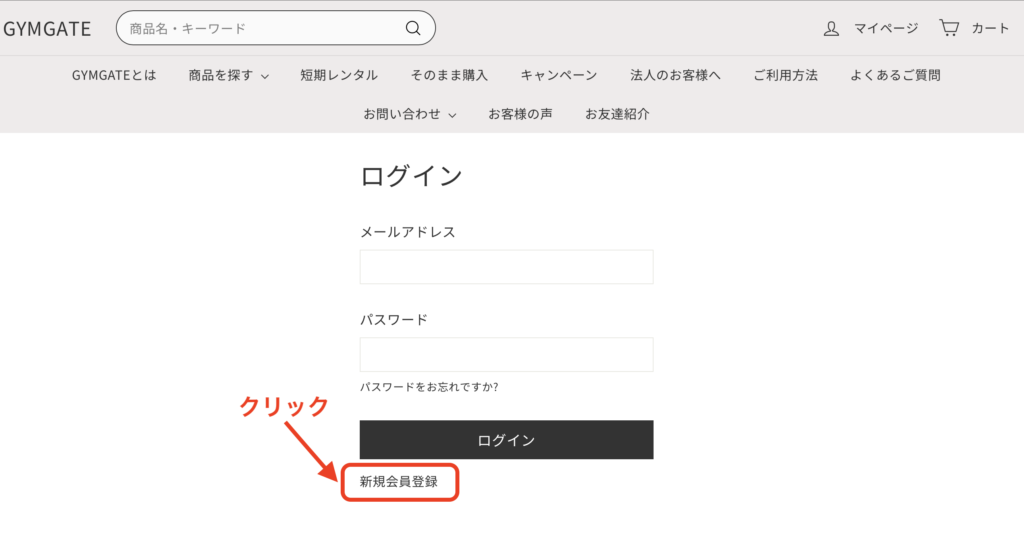Focus the パスワード input field

(x=506, y=355)
